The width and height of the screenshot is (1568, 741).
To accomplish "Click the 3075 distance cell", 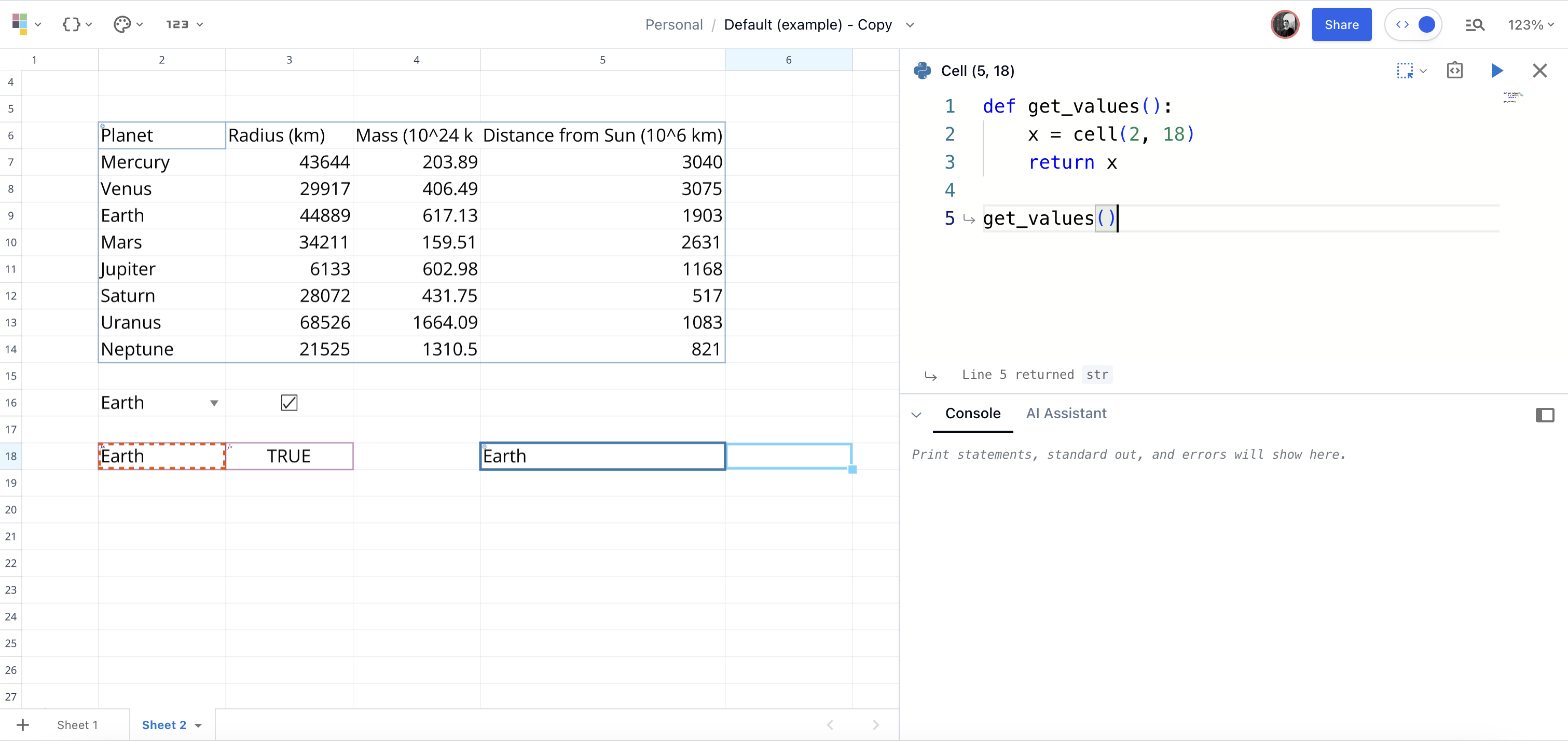I will 602,189.
